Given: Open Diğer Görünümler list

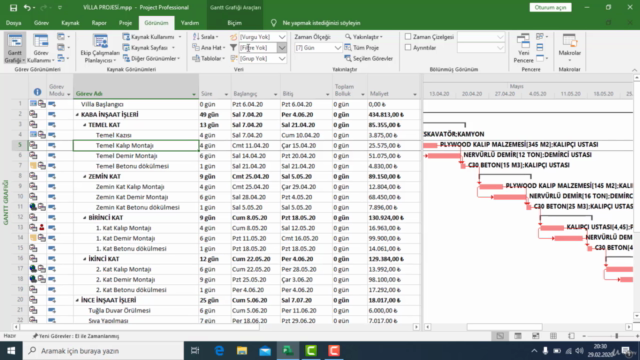Looking at the screenshot, I should (x=151, y=58).
